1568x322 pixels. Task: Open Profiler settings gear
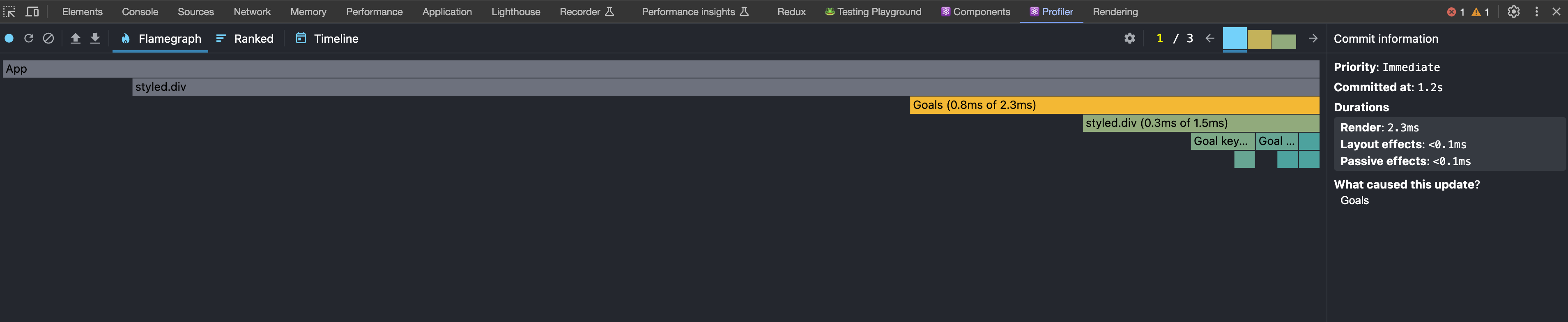point(1130,38)
